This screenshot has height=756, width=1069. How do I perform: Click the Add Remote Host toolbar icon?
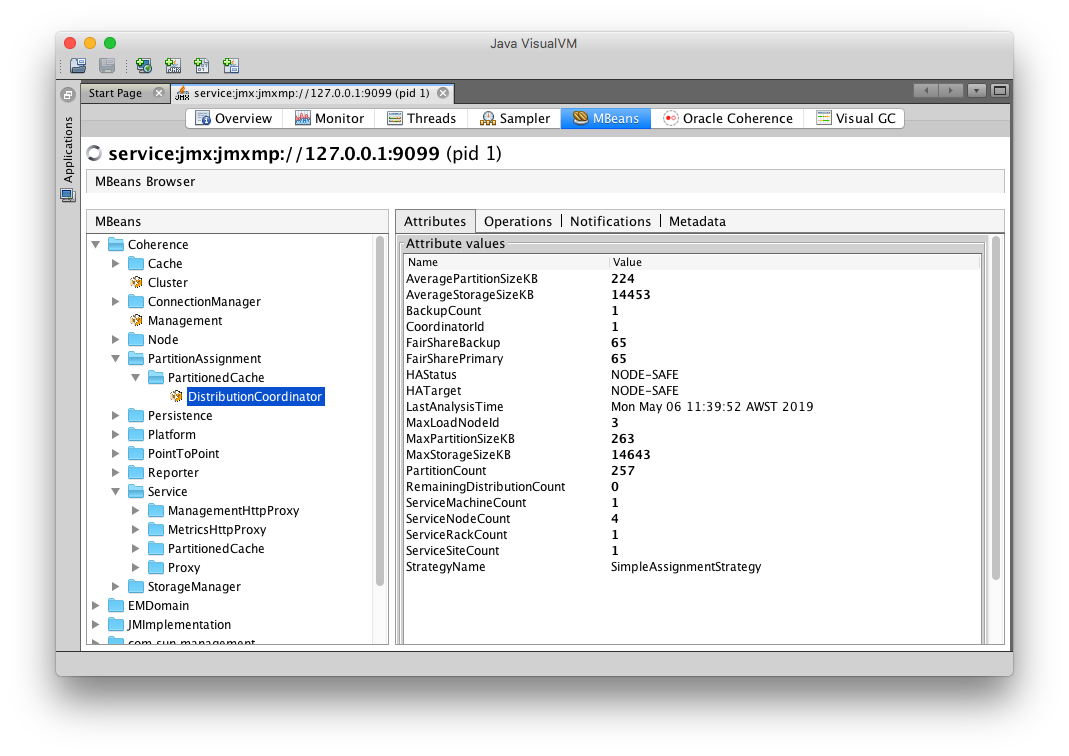(x=143, y=65)
